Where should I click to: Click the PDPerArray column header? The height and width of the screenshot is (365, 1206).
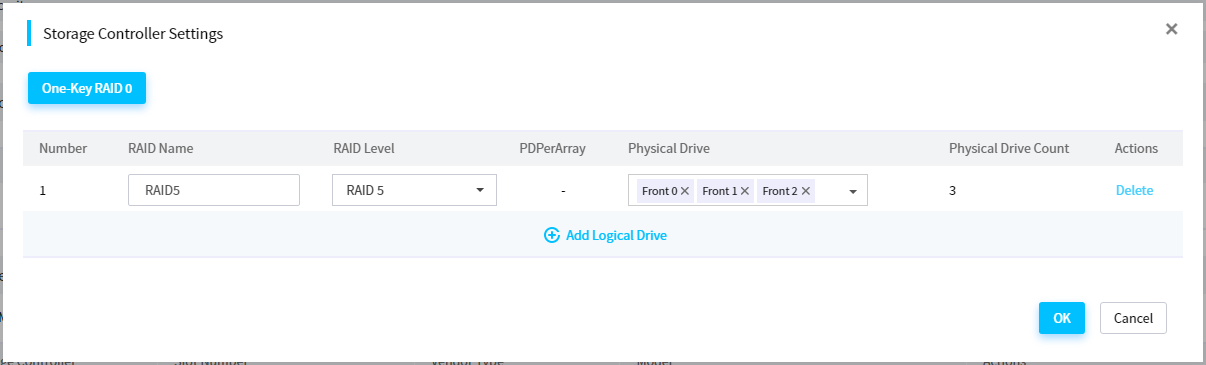[552, 148]
